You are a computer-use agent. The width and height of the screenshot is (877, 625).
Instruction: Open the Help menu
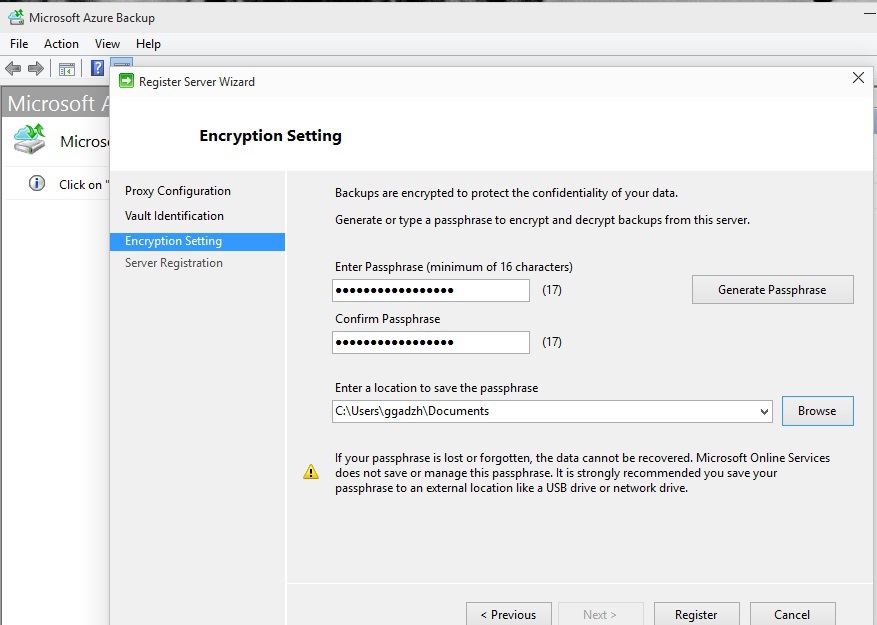pos(148,44)
